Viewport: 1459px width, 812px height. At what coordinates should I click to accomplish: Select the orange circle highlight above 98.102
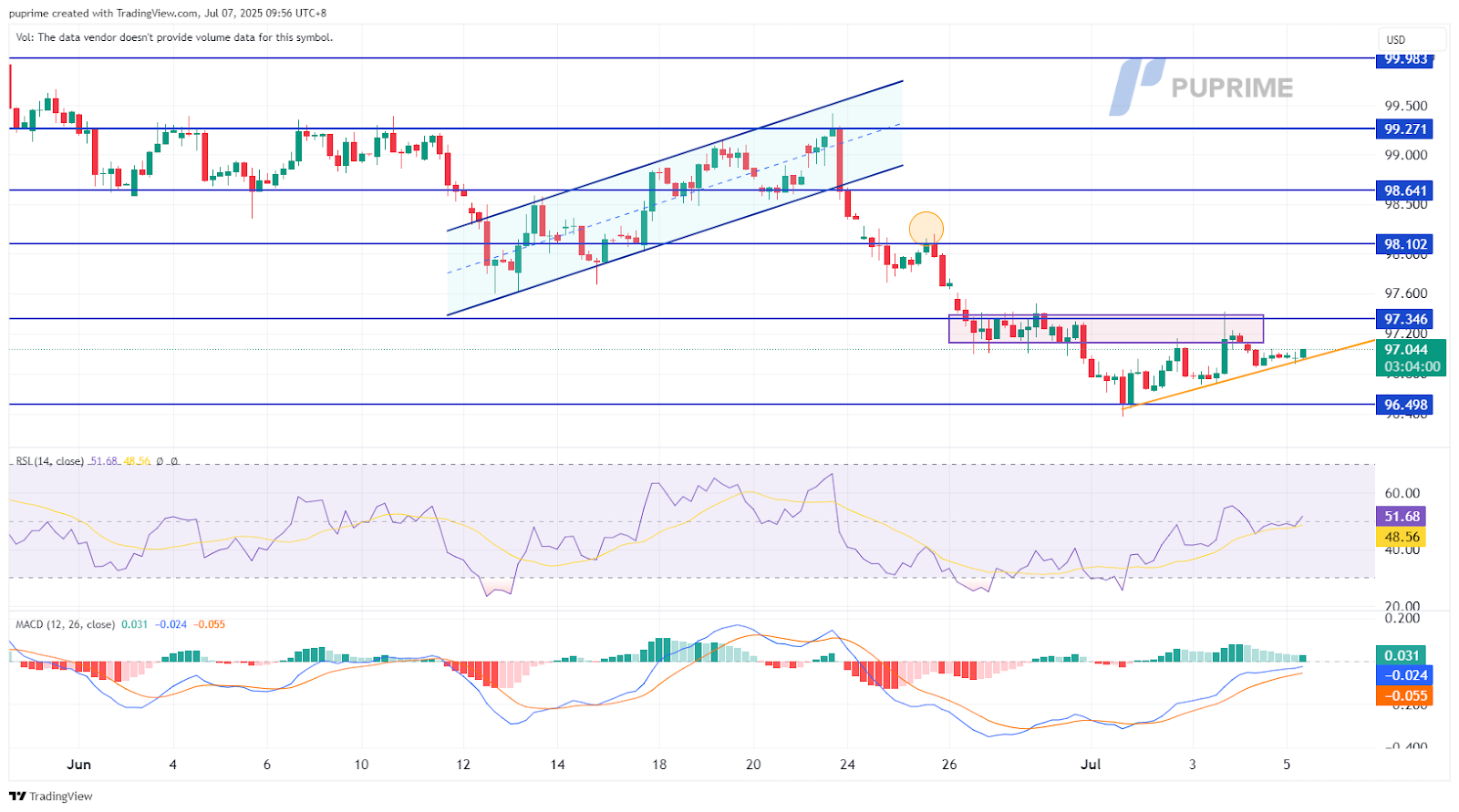(x=926, y=228)
